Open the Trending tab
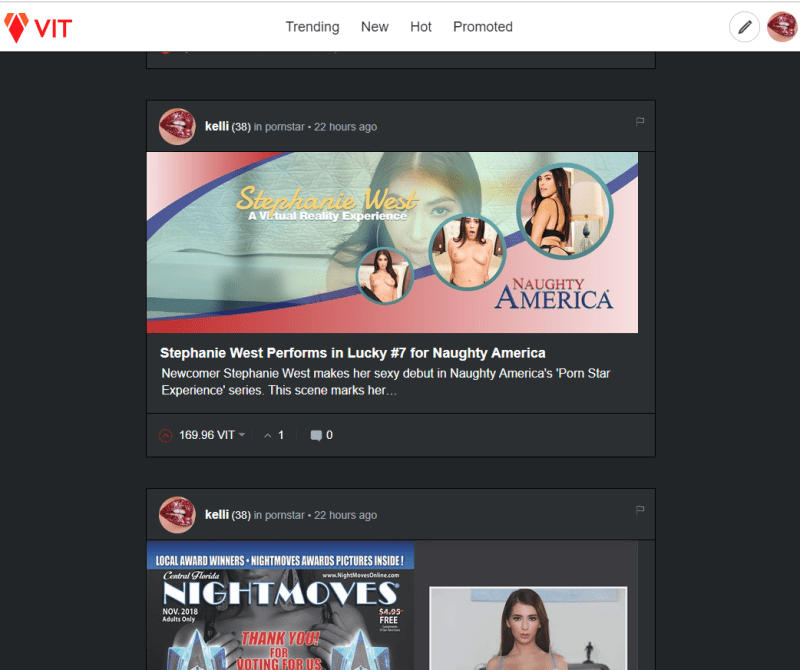The image size is (800, 670). 312,27
